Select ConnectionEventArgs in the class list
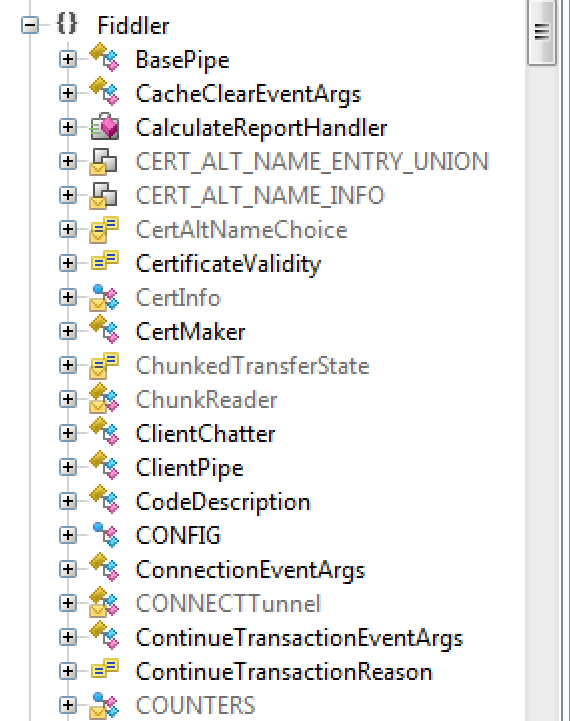This screenshot has width=570, height=721. pos(250,570)
